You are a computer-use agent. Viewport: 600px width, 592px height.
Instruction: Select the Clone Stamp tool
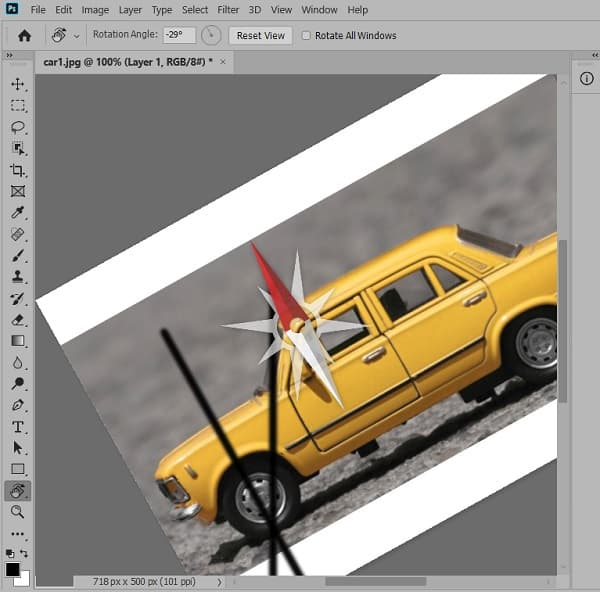[x=18, y=276]
